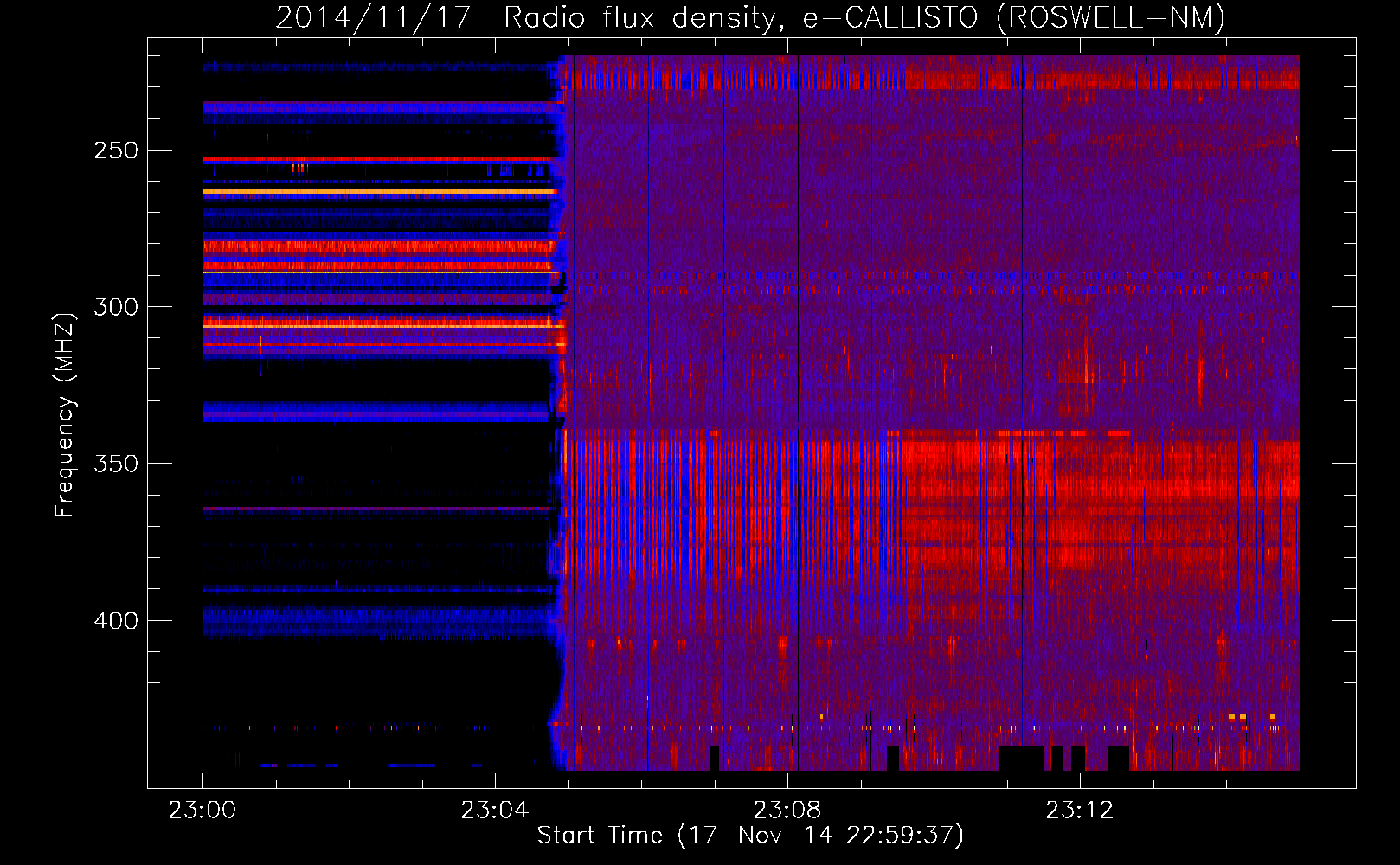Click the 250 frequency tick label

point(116,151)
